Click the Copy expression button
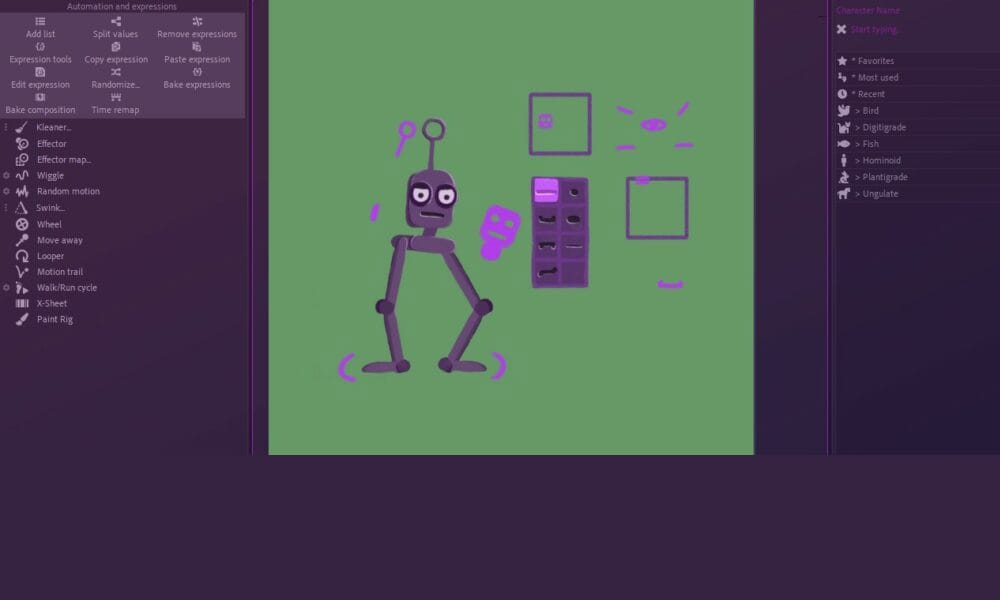1000x600 pixels. [x=116, y=53]
